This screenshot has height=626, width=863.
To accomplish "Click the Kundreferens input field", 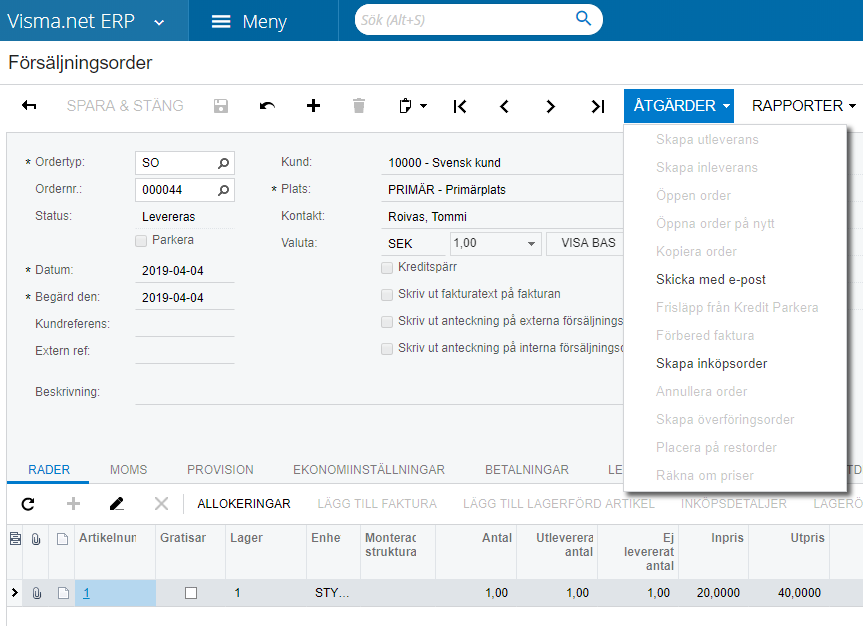I will click(185, 324).
